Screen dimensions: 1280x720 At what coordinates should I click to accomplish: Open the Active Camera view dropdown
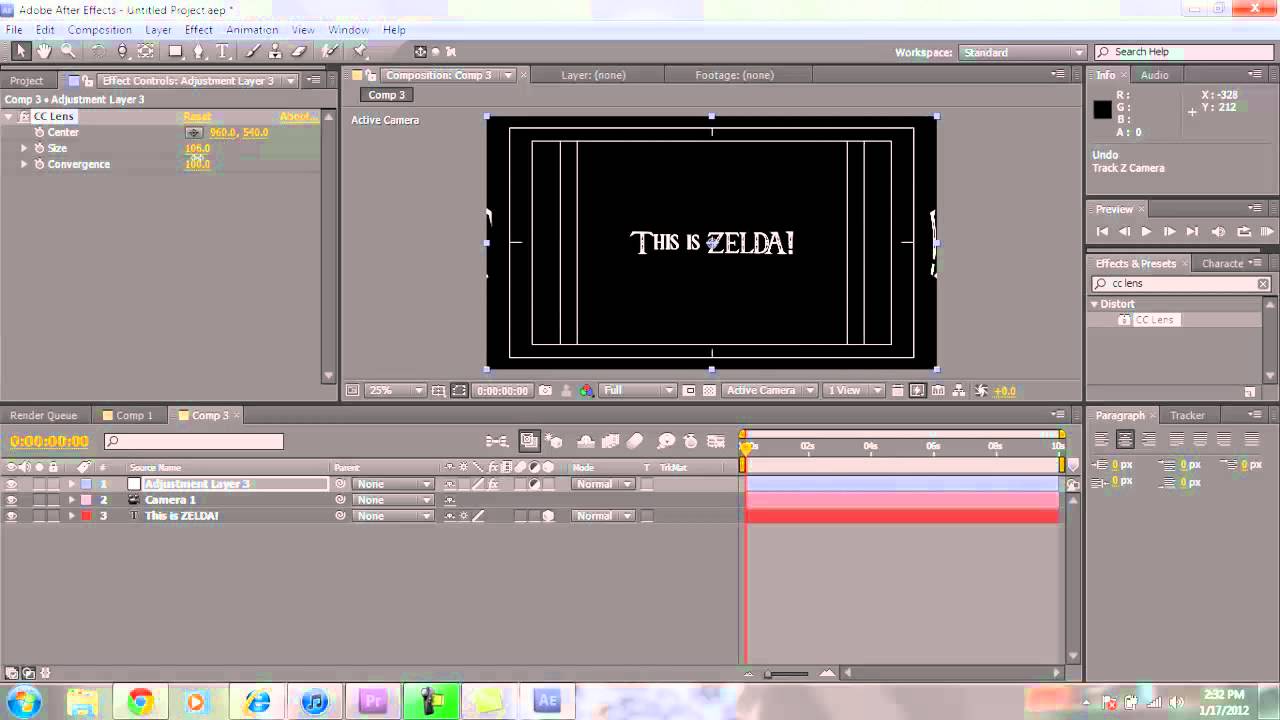[x=770, y=391]
